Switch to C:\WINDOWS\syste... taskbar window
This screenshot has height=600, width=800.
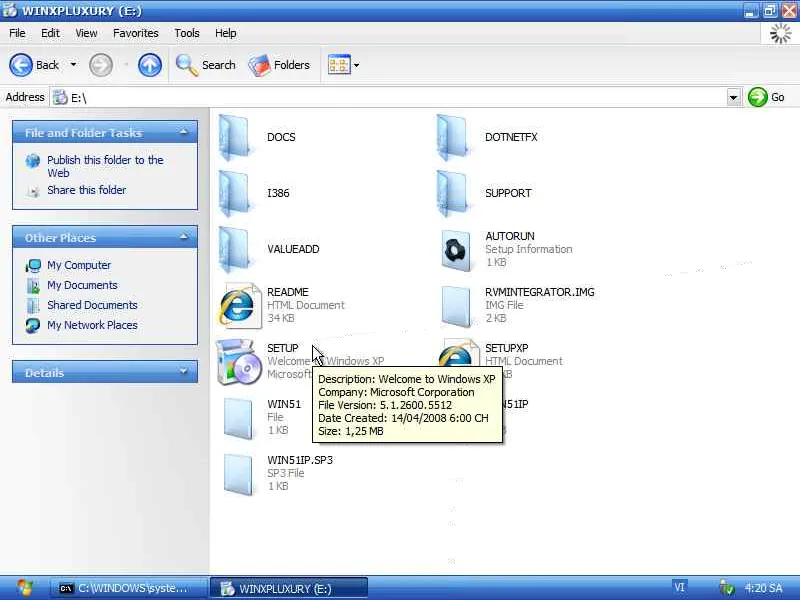[129, 588]
